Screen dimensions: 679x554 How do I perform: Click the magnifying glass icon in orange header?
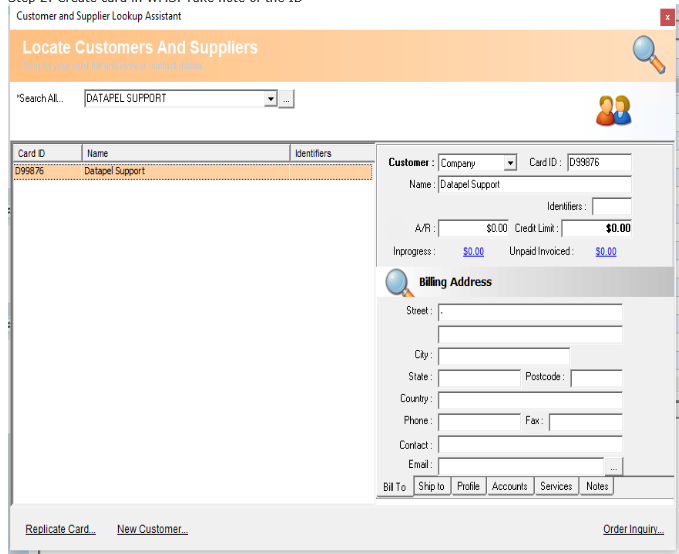(x=649, y=55)
